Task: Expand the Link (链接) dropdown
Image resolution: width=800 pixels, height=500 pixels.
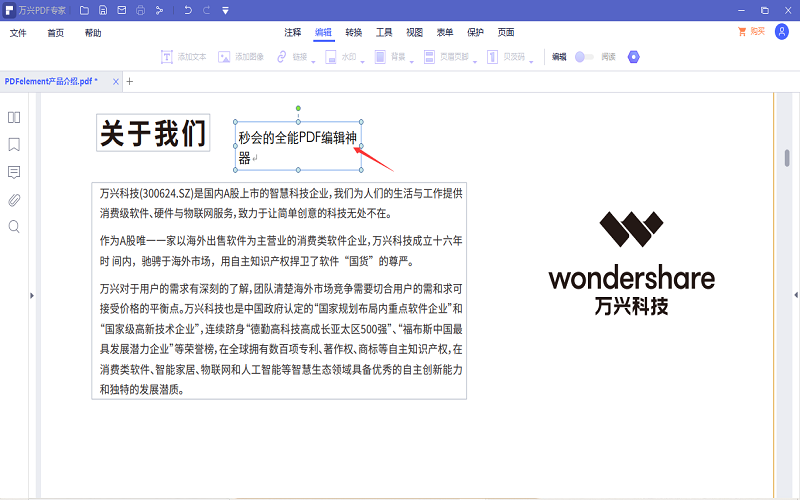Action: (x=313, y=60)
